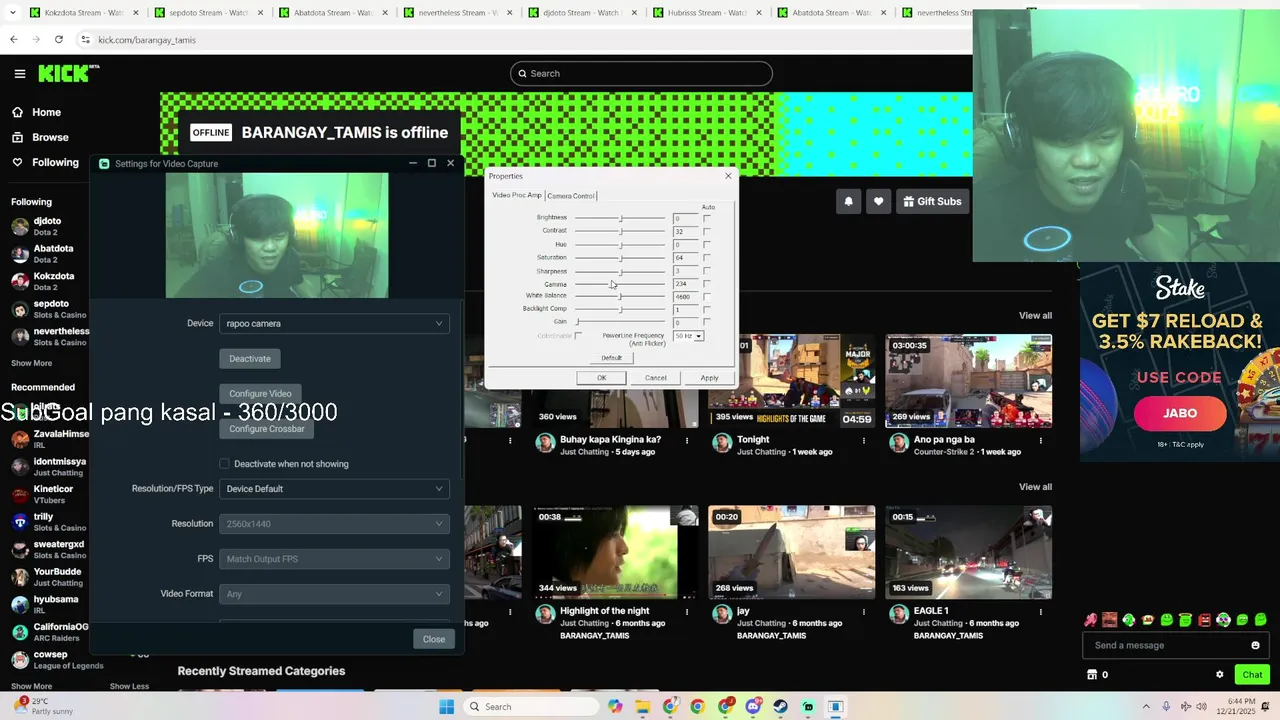The width and height of the screenshot is (1280, 720).
Task: Click Apply in Properties dialog
Action: pos(709,378)
